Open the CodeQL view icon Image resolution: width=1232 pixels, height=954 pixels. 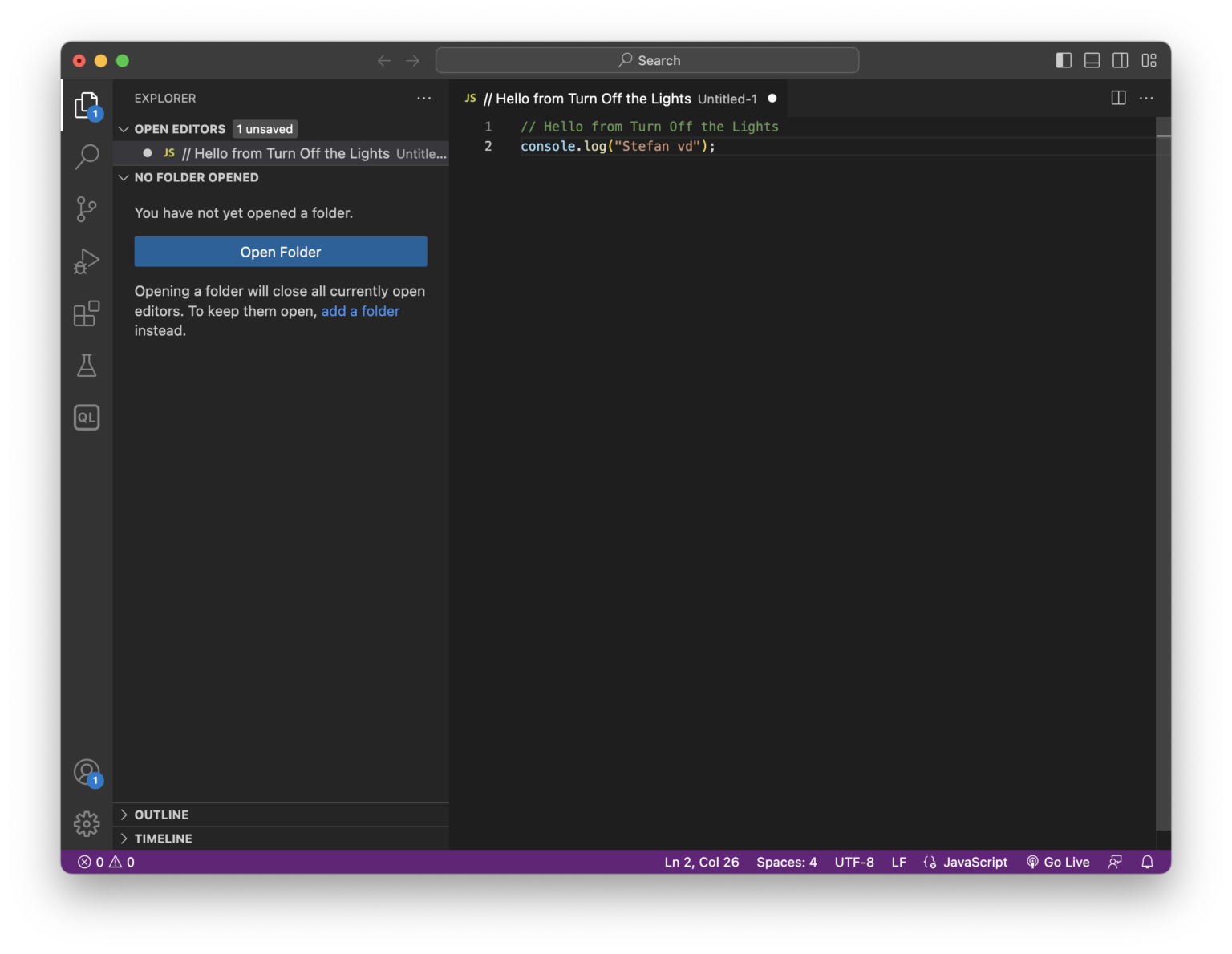pyautogui.click(x=87, y=418)
